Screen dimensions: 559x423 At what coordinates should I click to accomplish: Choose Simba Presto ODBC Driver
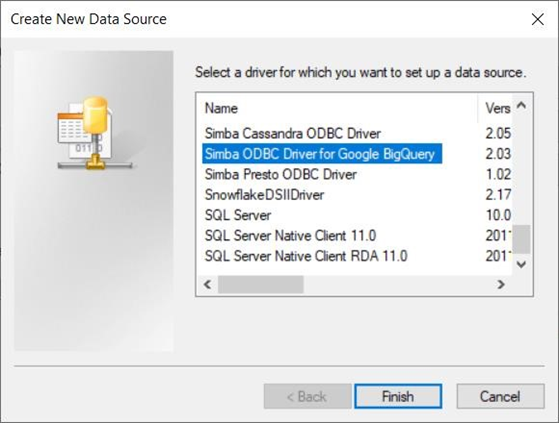click(x=281, y=175)
